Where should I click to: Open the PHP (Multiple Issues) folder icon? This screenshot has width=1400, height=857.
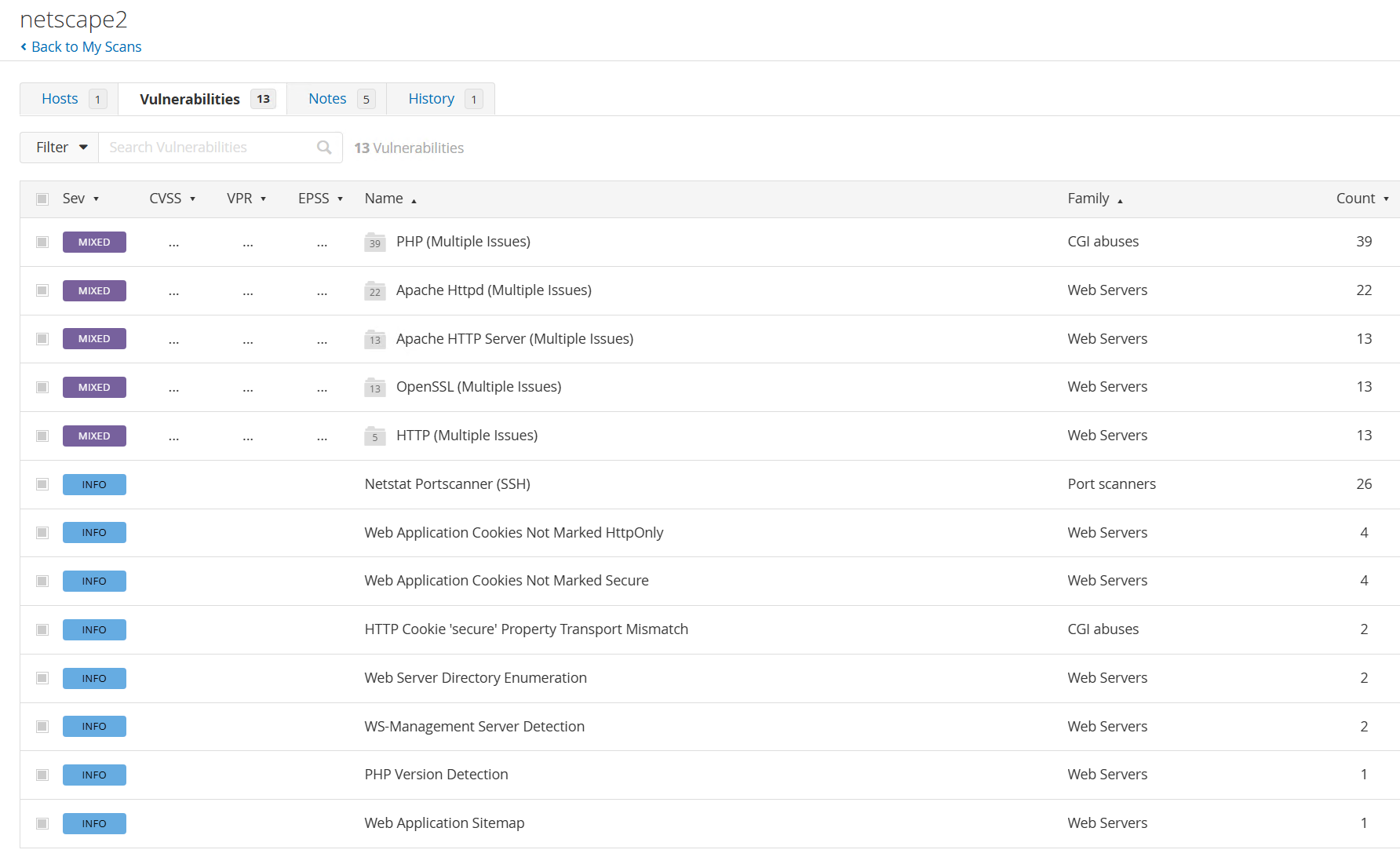pos(375,243)
